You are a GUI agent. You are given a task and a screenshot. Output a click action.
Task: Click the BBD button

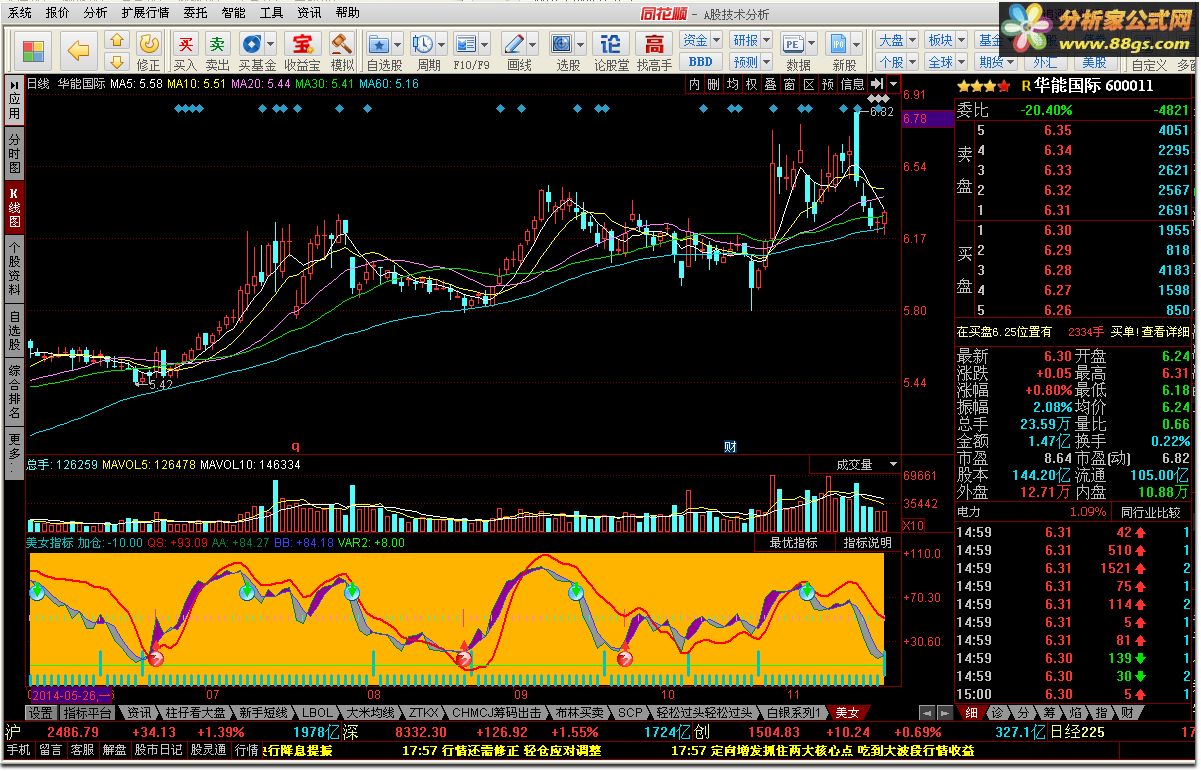701,62
